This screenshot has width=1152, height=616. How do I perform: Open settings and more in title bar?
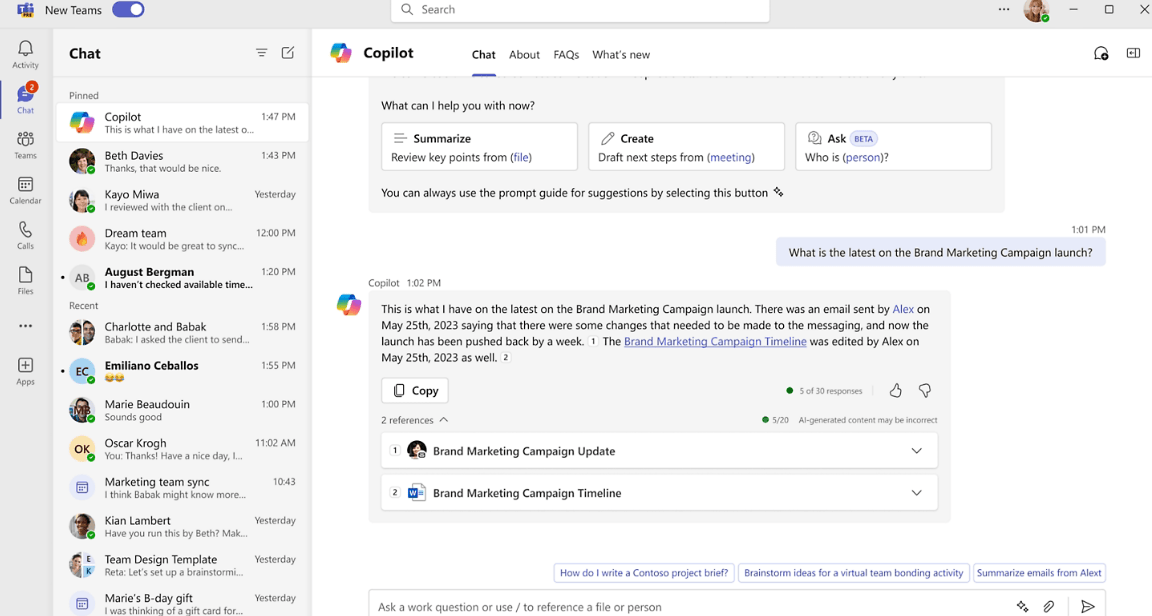click(x=1004, y=10)
